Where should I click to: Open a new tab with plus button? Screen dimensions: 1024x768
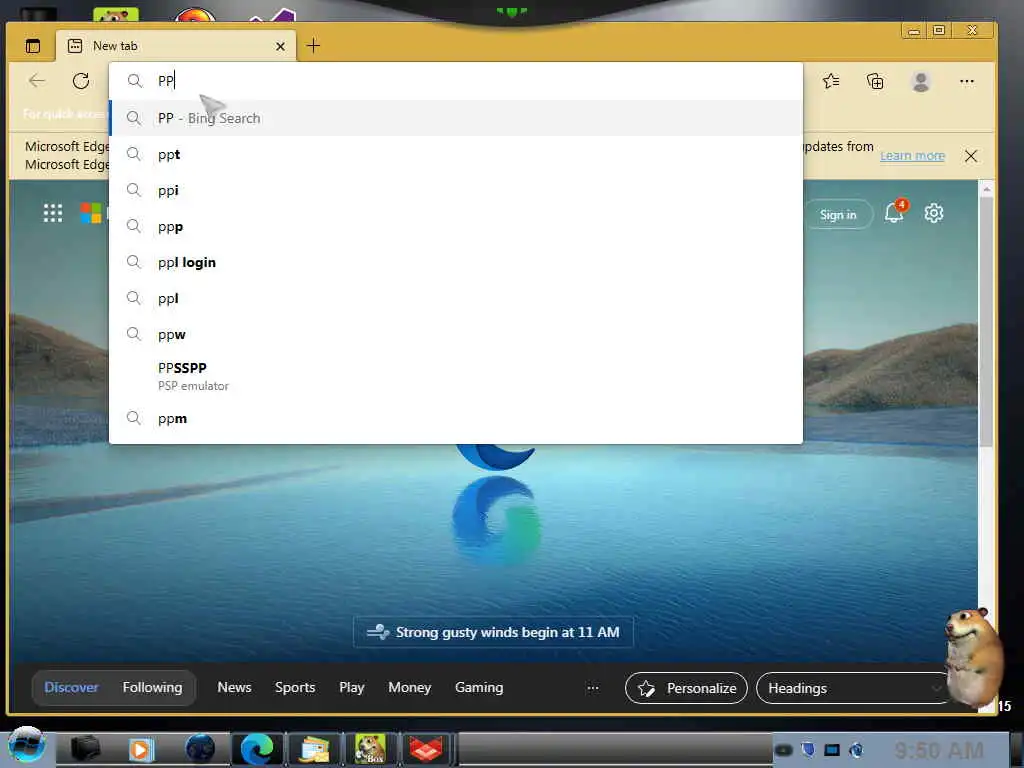tap(313, 46)
